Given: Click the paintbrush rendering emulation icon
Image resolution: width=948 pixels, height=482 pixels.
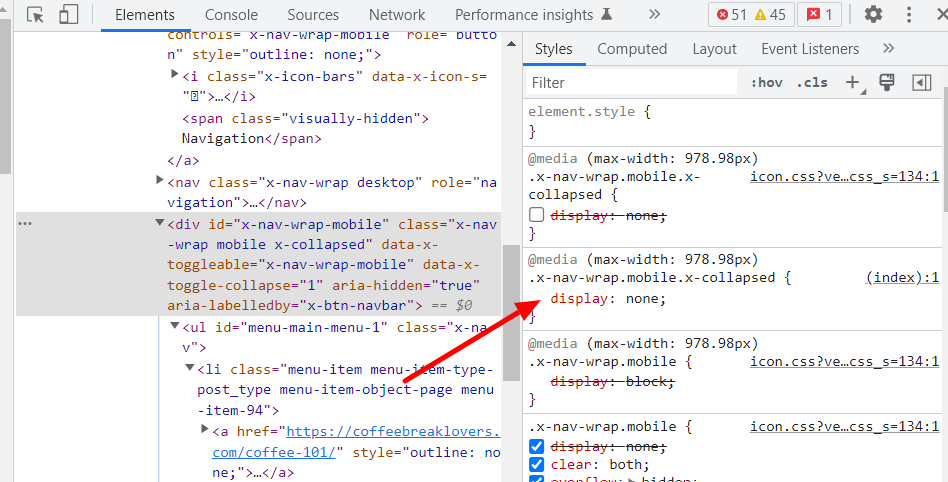Looking at the screenshot, I should (886, 82).
